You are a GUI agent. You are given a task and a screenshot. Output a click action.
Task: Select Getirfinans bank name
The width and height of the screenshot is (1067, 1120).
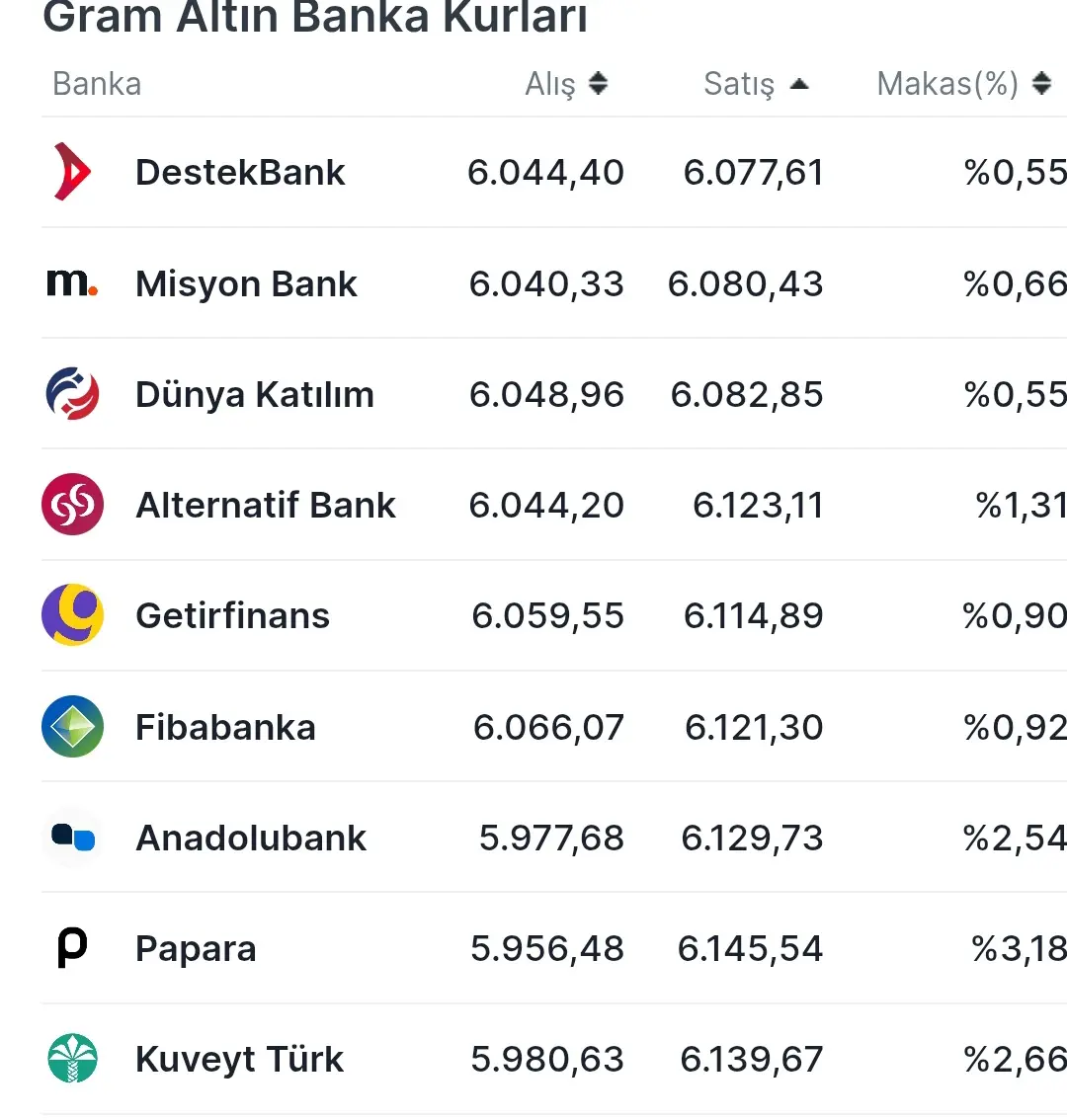pos(232,616)
